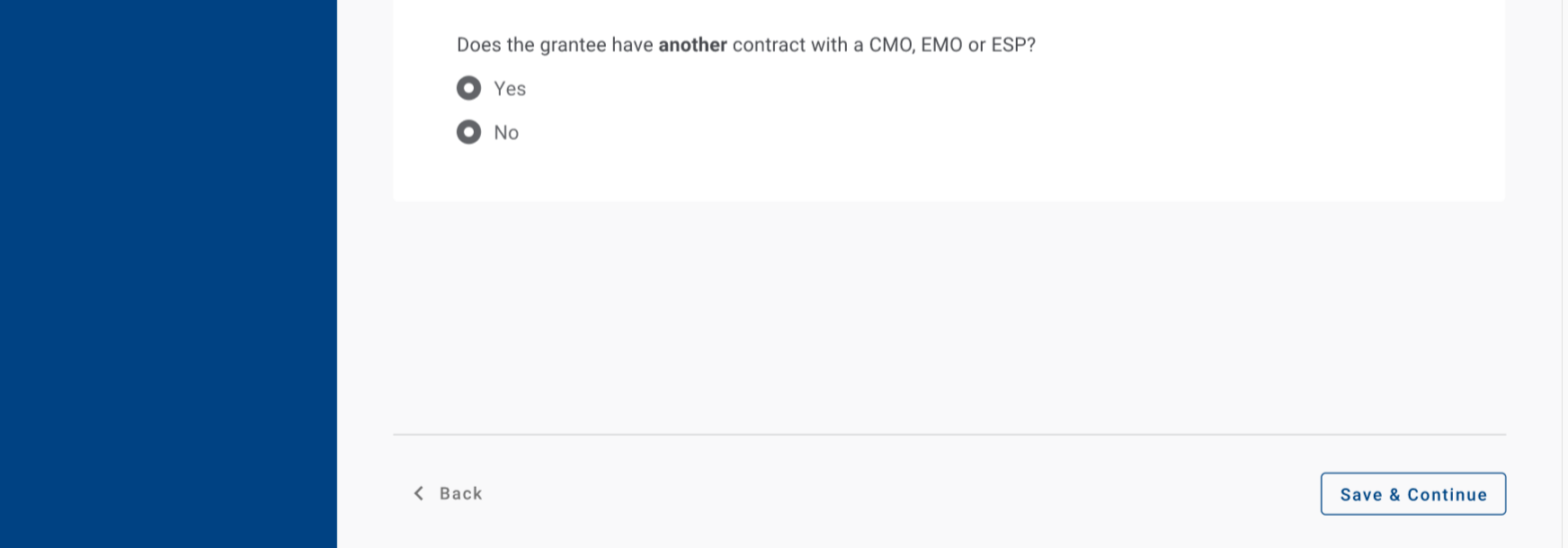Click the white question card below the No option
This screenshot has width=1568, height=548.
[x=949, y=175]
